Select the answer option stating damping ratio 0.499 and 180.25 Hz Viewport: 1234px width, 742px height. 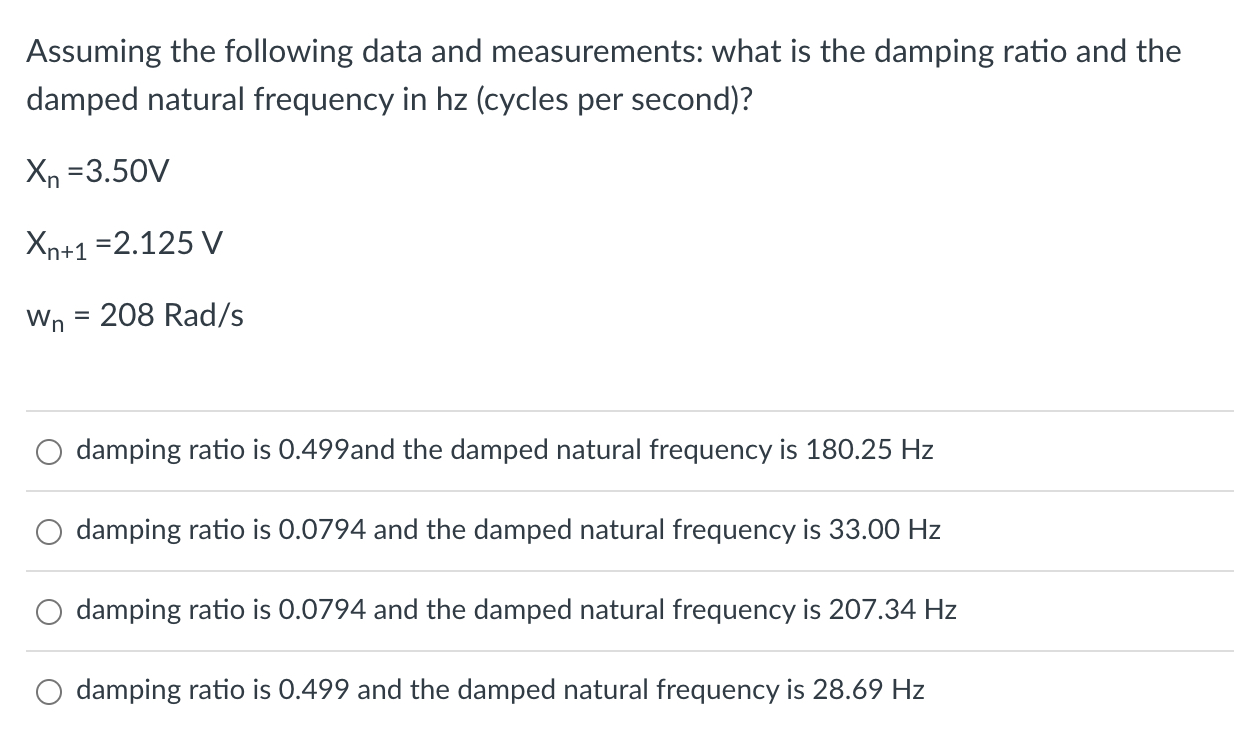(505, 450)
